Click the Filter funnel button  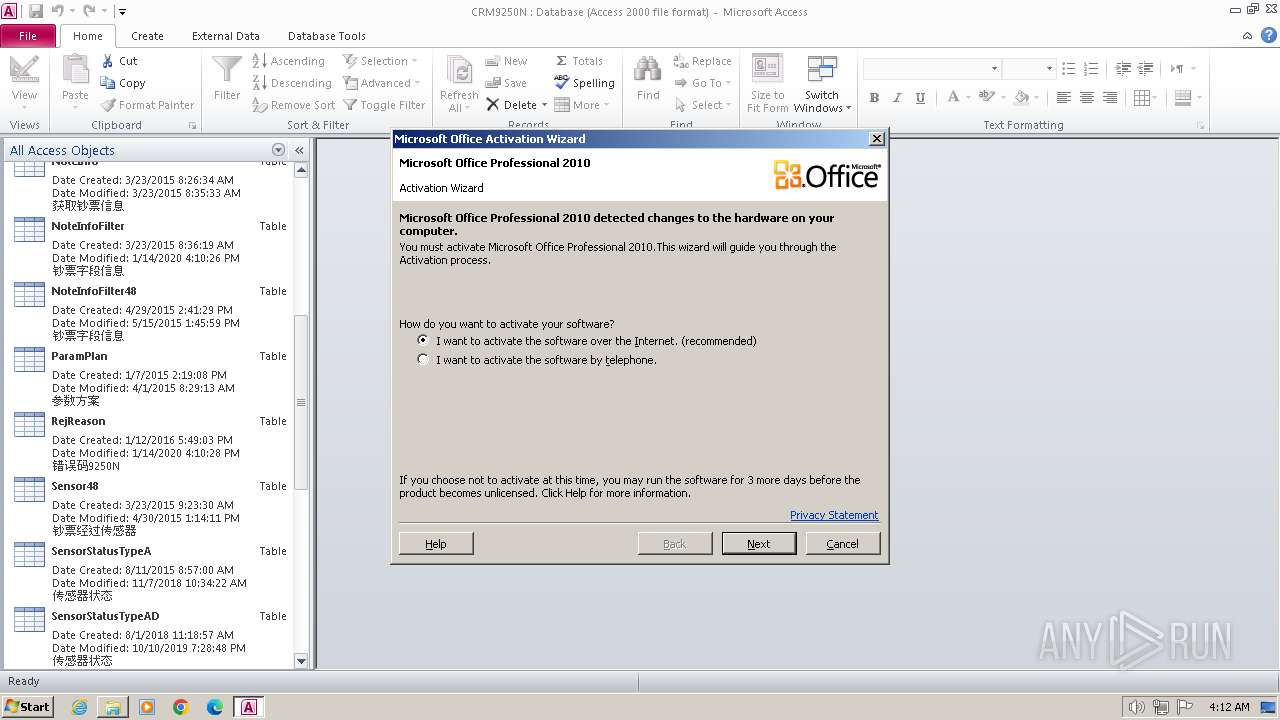227,79
